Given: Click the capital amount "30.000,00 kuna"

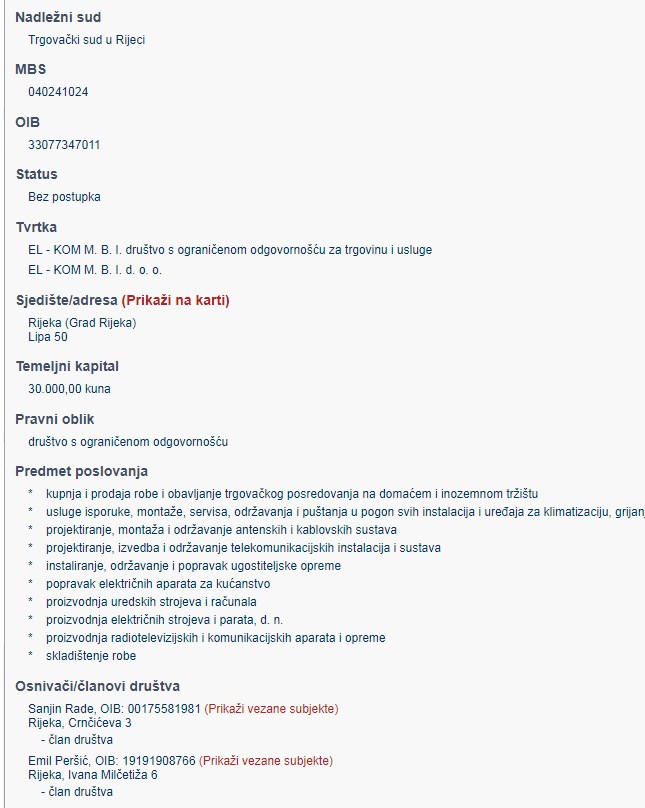Looking at the screenshot, I should point(70,389).
